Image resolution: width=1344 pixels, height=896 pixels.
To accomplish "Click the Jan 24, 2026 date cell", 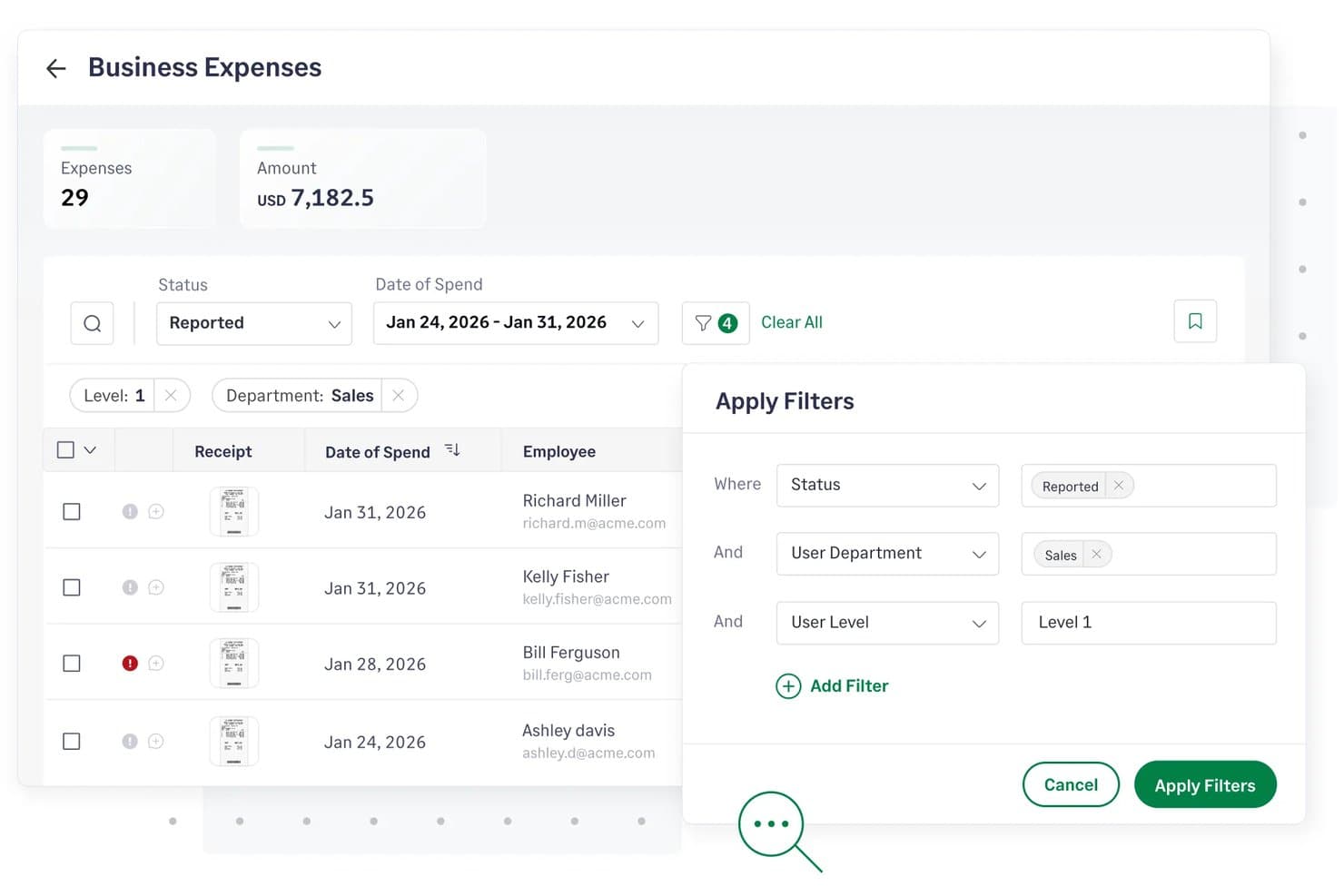I will [375, 743].
